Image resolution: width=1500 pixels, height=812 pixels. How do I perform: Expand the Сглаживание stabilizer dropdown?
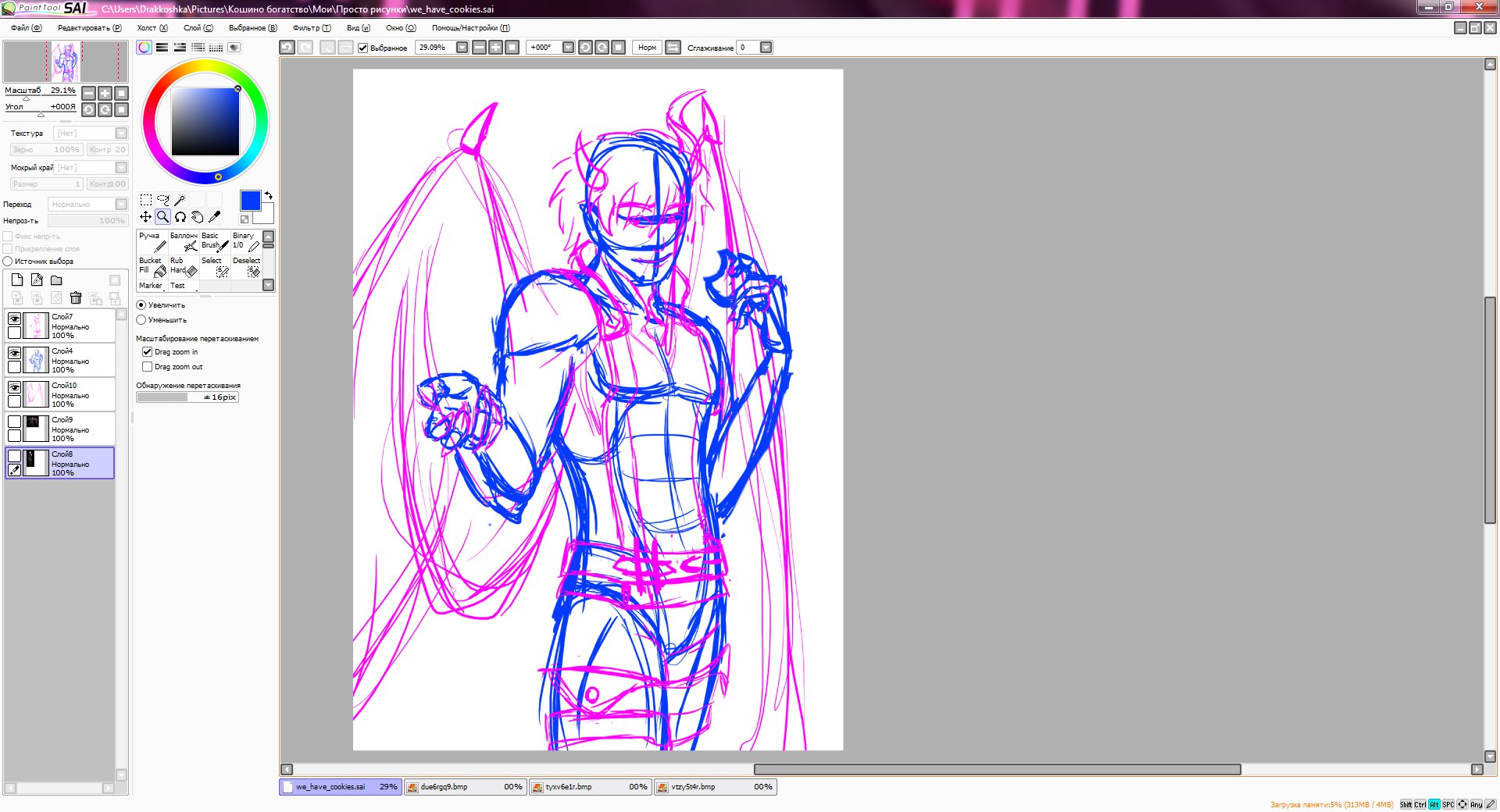(766, 48)
